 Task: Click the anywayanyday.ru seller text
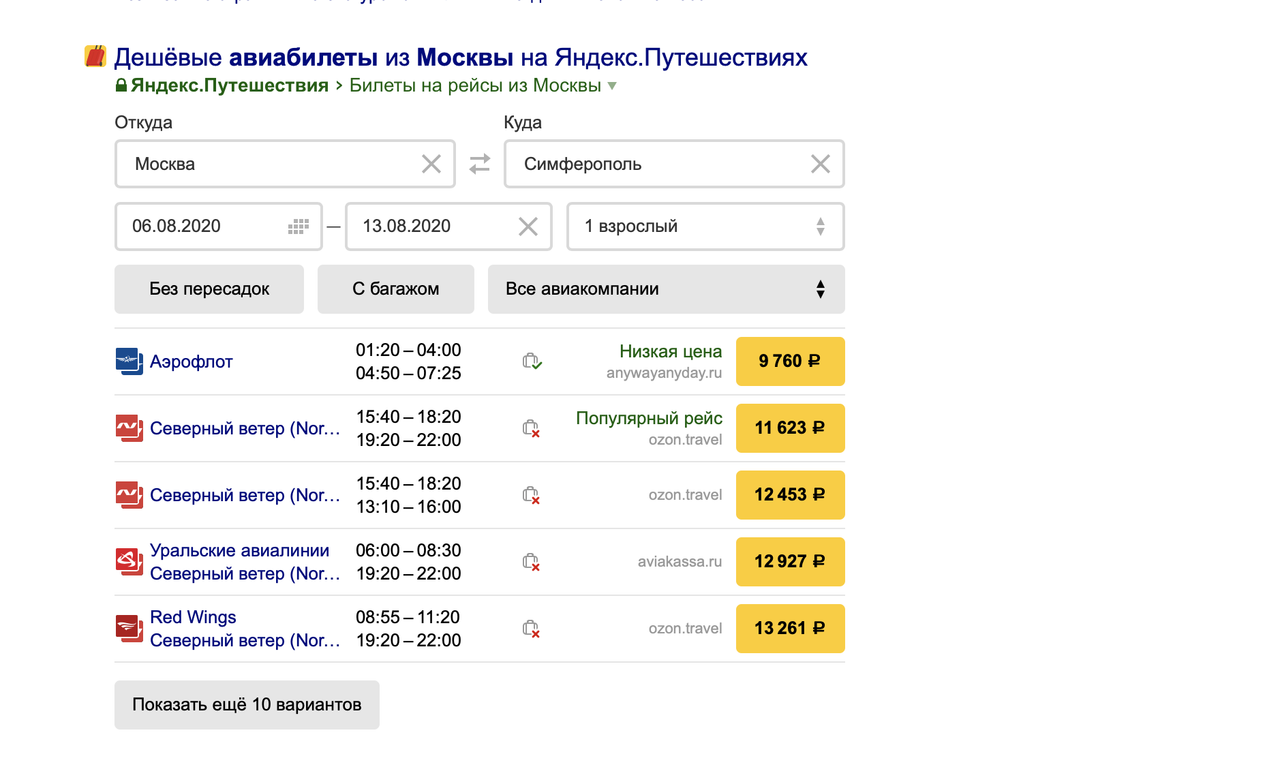[664, 373]
